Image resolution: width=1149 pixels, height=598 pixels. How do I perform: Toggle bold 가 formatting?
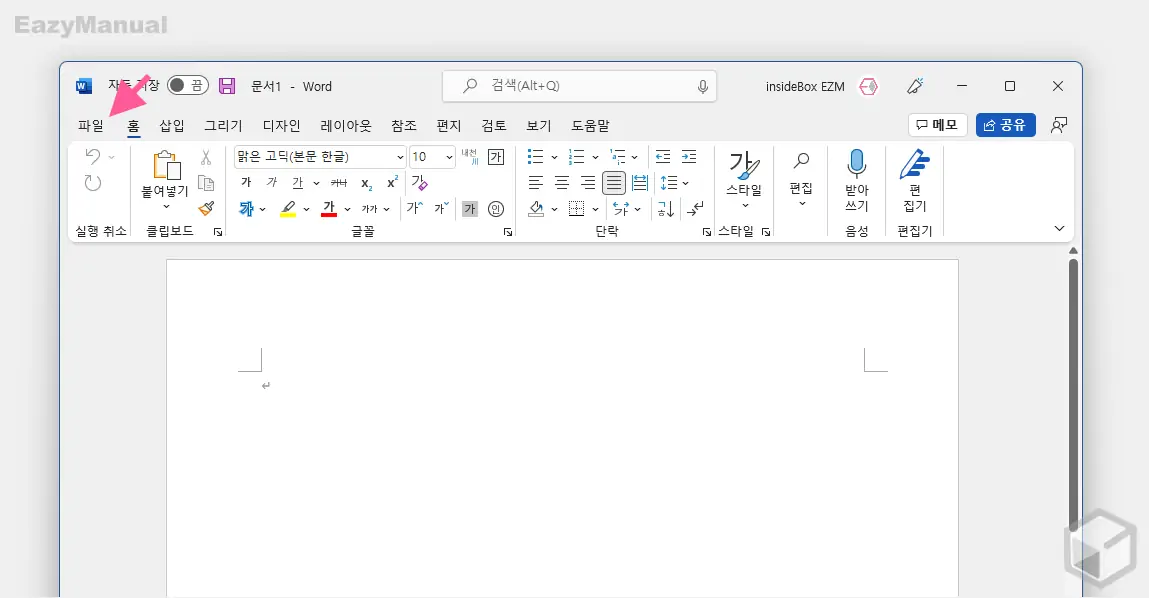click(x=246, y=182)
